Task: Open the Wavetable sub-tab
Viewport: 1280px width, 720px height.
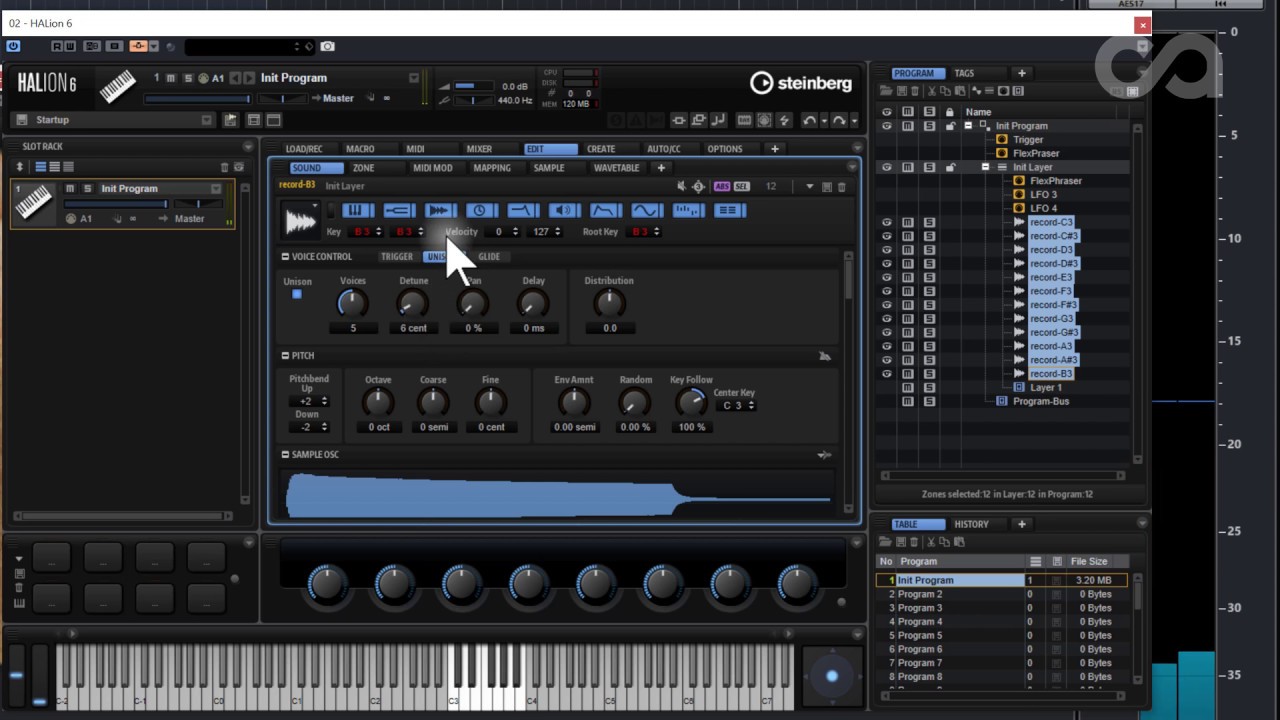Action: pos(616,168)
